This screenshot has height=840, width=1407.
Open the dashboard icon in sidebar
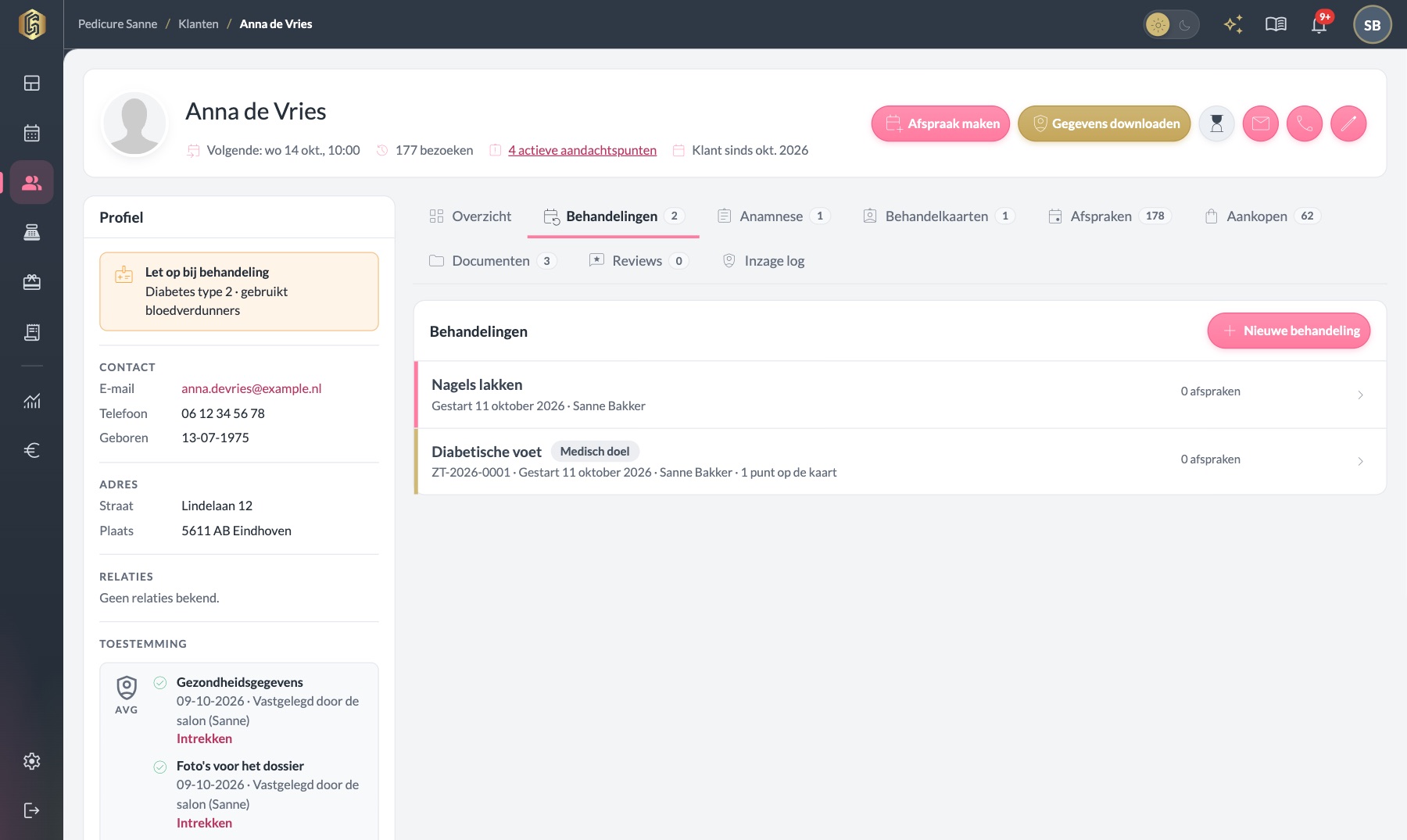(31, 83)
